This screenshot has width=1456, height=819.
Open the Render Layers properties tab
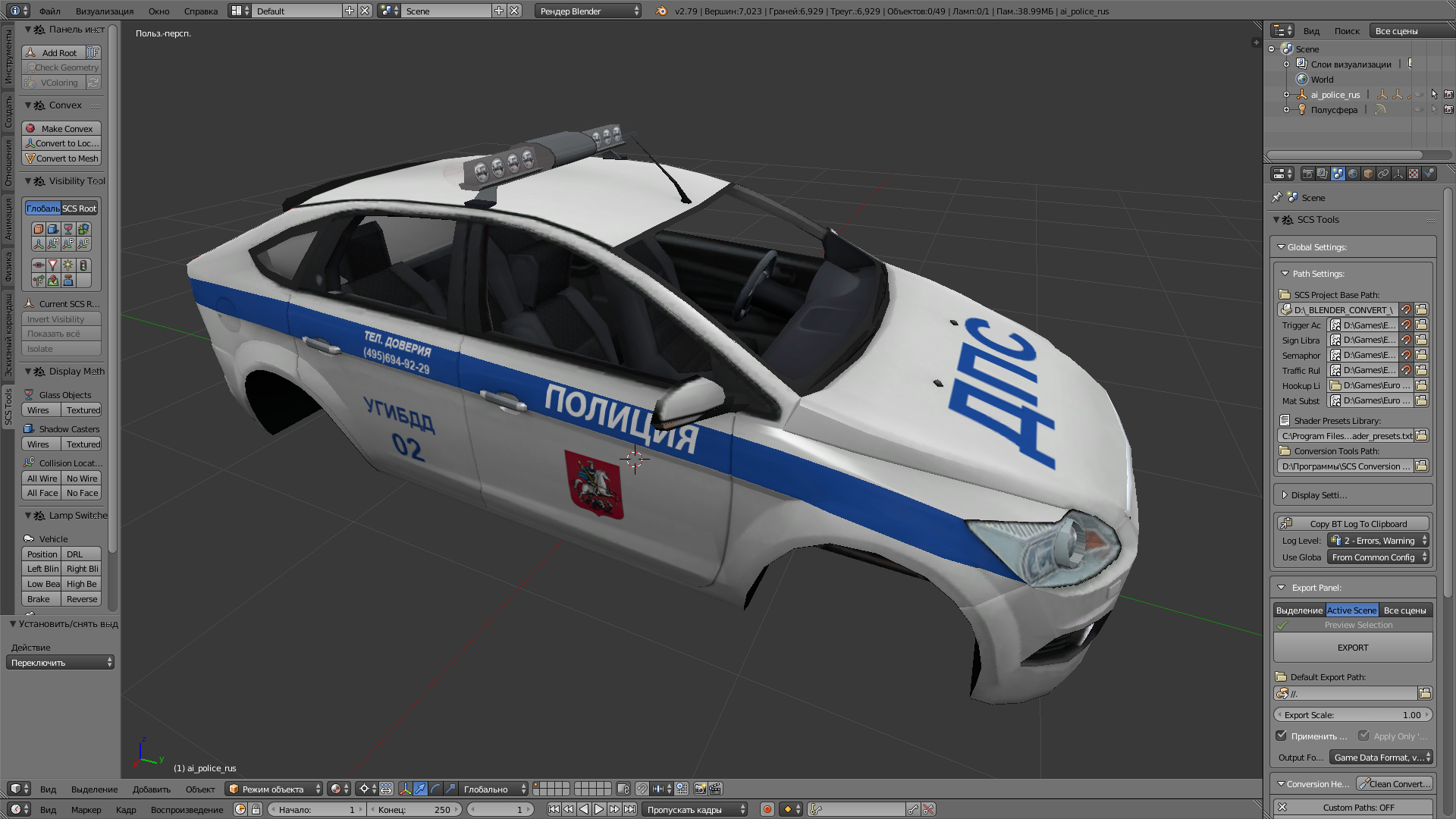pos(1323,174)
